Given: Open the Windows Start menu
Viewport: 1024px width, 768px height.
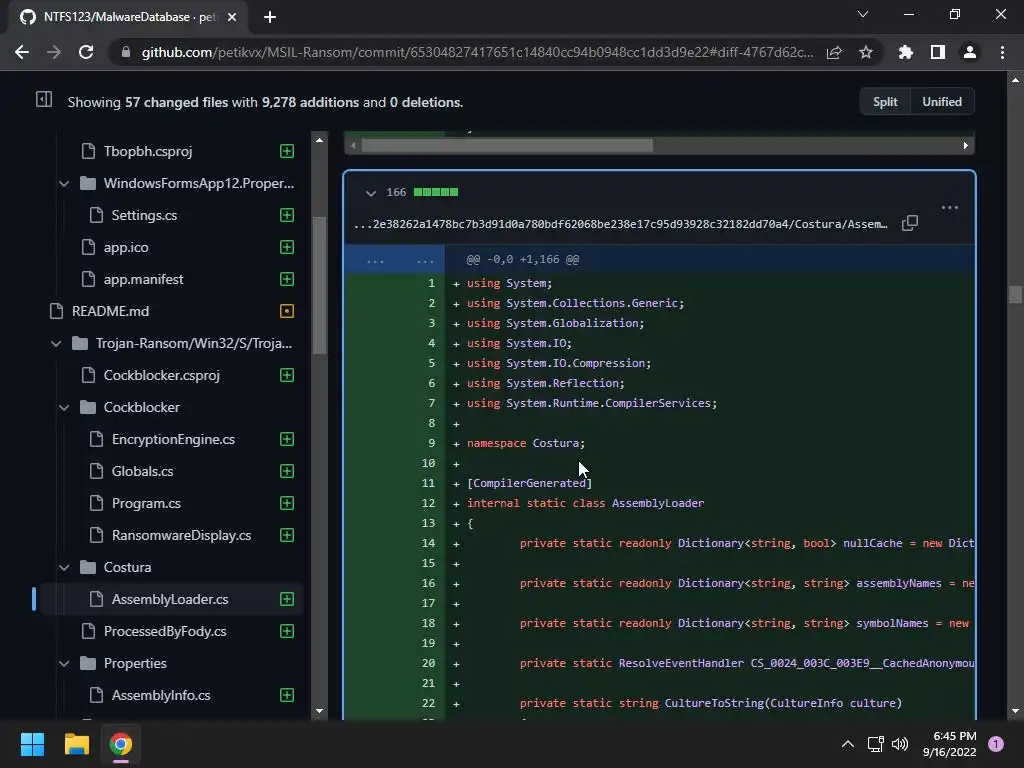Looking at the screenshot, I should pyautogui.click(x=32, y=744).
